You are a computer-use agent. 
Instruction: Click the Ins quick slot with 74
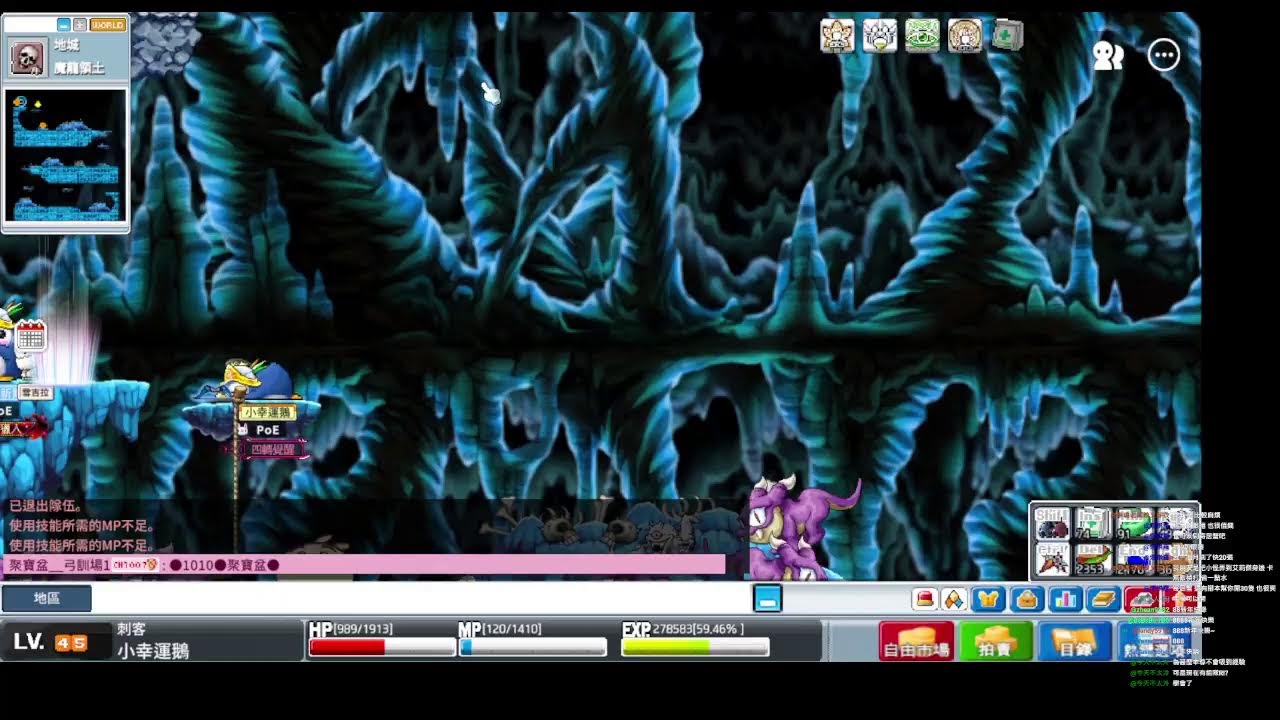(1092, 524)
